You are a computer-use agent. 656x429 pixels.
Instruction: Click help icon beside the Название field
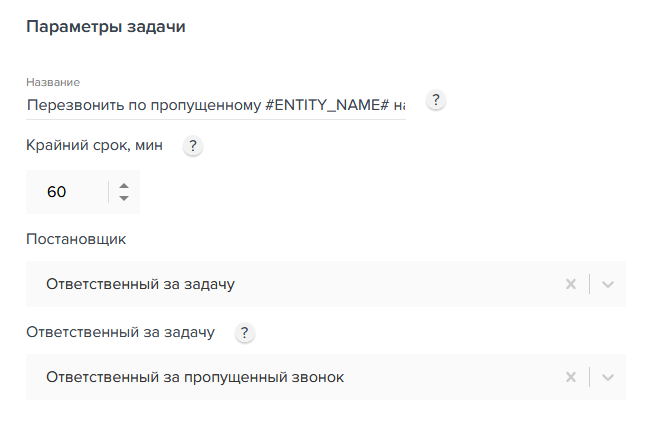click(x=435, y=101)
